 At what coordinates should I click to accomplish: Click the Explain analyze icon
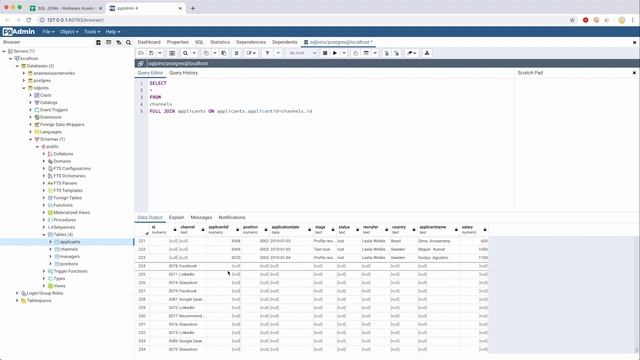click(366, 53)
